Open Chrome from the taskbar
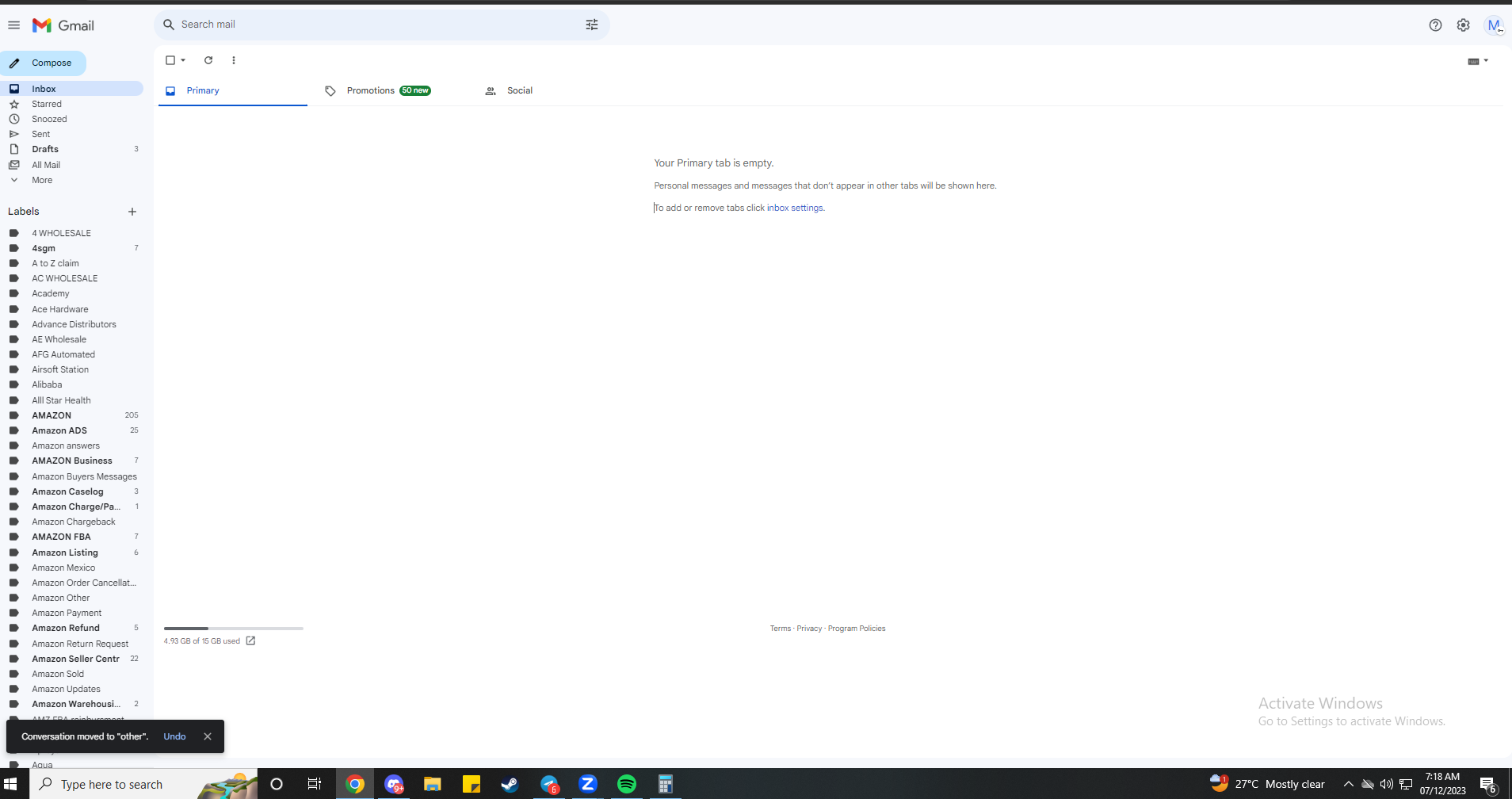The width and height of the screenshot is (1512, 799). coord(355,784)
